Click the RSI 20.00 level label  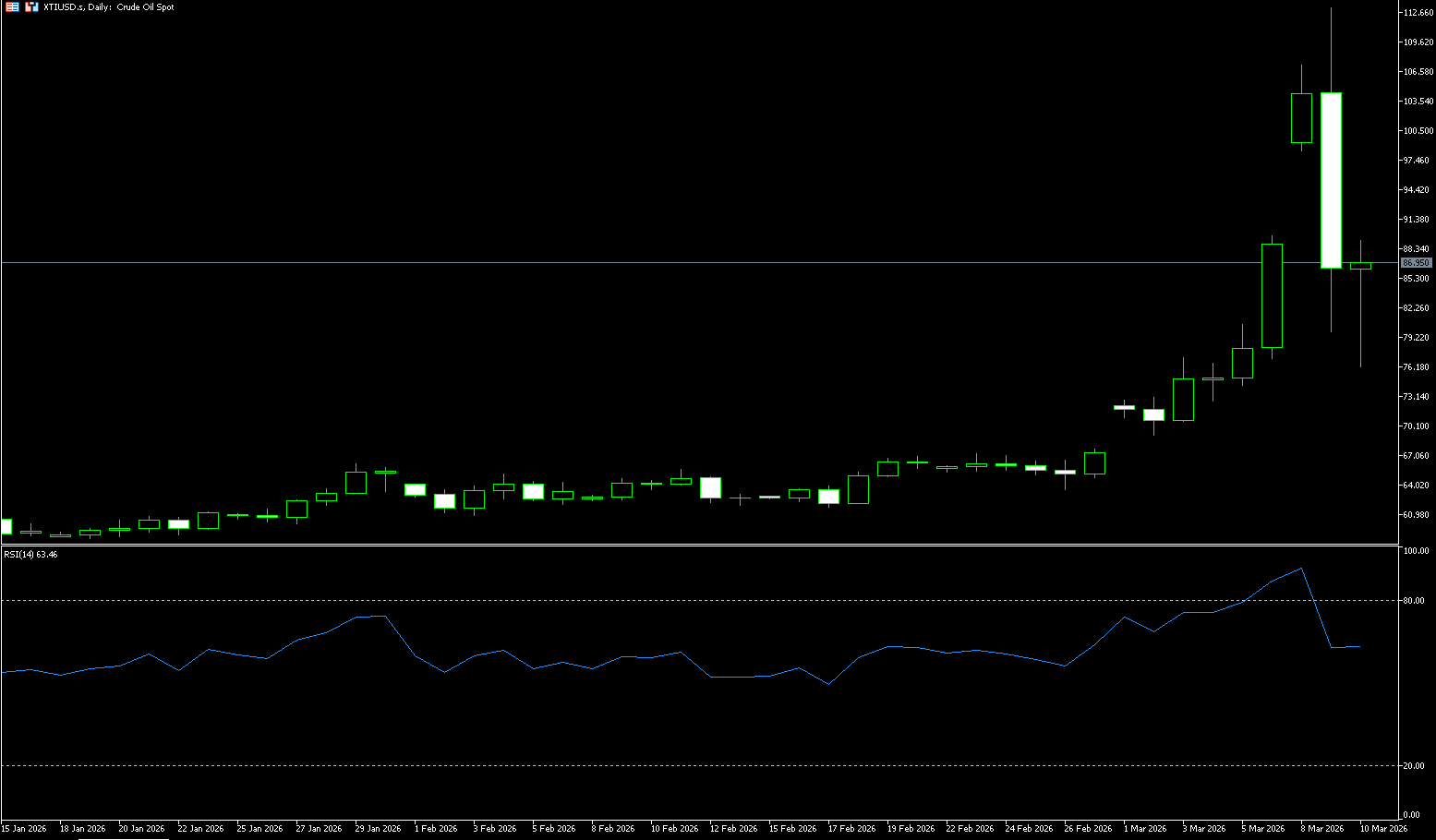point(1414,766)
